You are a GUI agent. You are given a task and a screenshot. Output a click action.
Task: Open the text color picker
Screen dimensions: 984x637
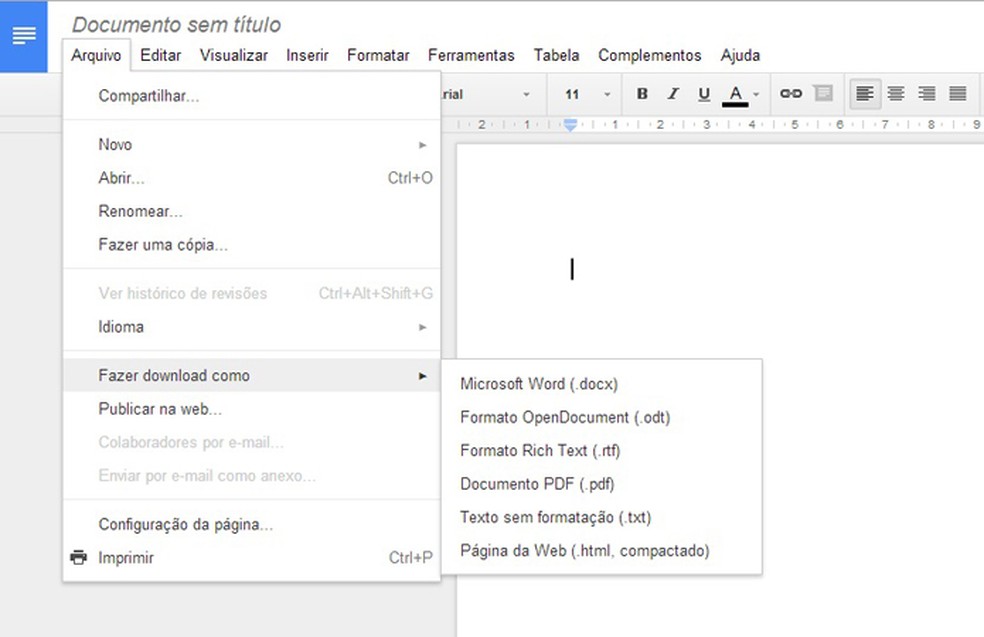pos(736,93)
